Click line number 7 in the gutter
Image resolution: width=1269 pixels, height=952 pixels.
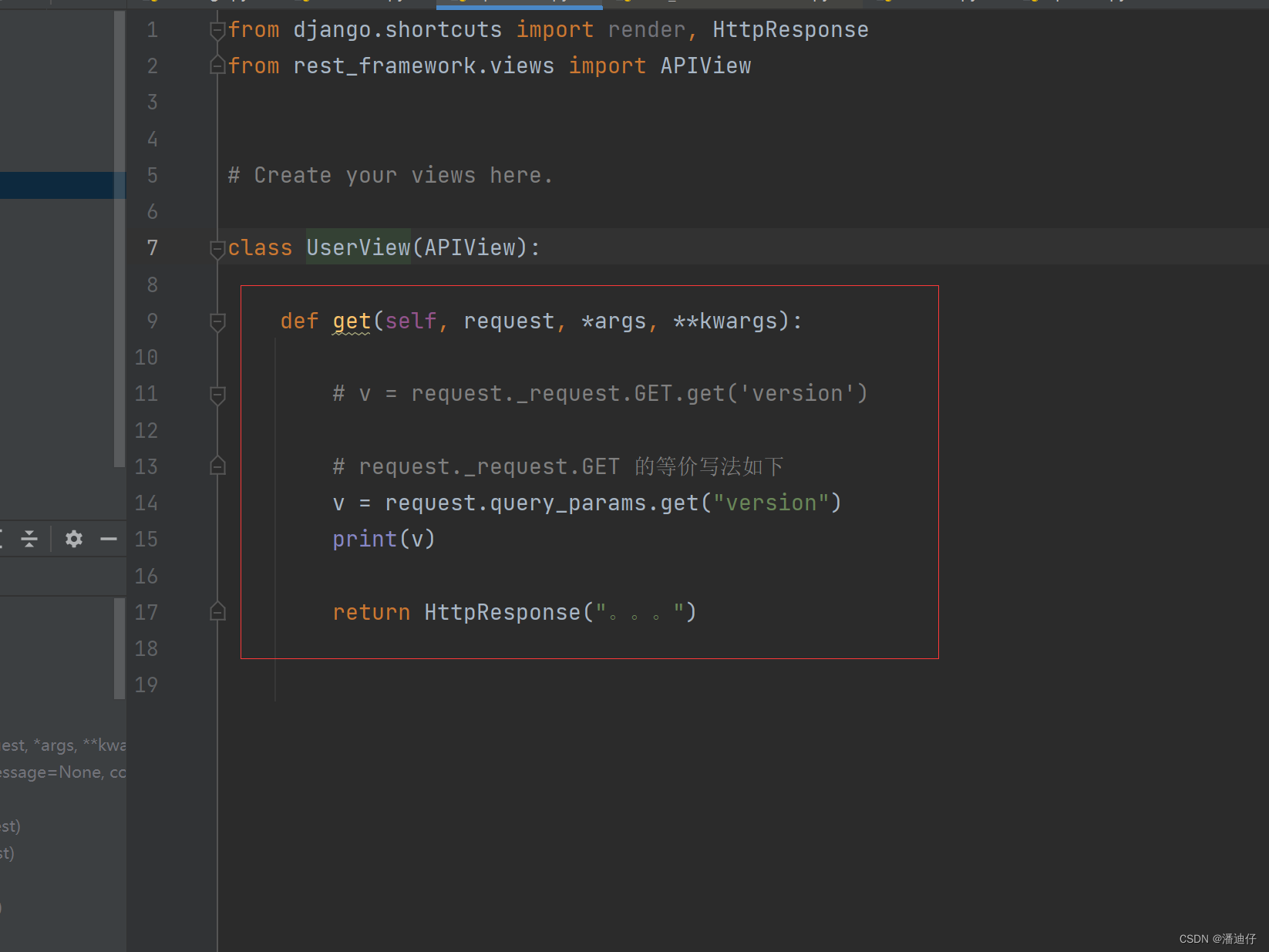tap(152, 247)
